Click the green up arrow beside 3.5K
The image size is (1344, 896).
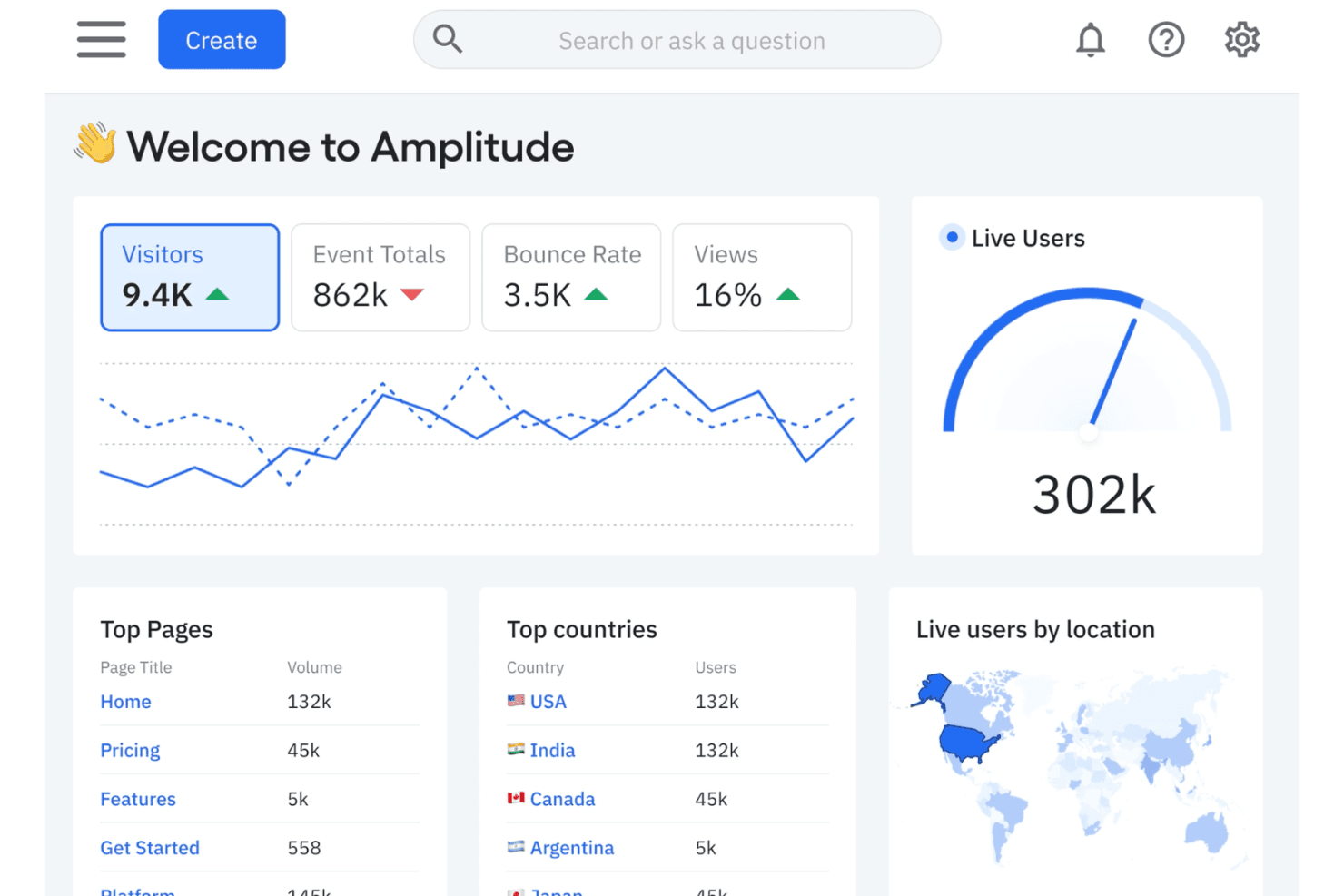[596, 294]
